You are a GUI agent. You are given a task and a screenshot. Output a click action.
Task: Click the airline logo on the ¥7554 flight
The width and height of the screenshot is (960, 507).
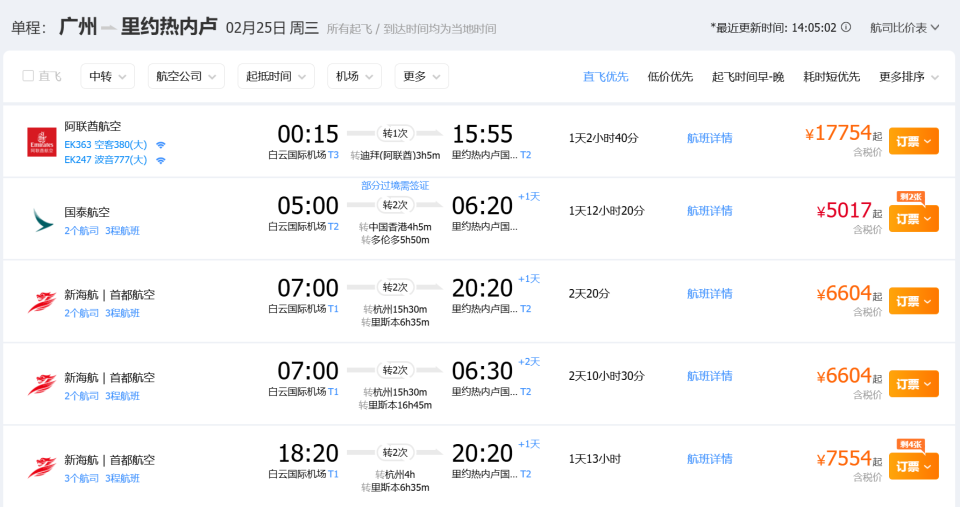coord(42,467)
